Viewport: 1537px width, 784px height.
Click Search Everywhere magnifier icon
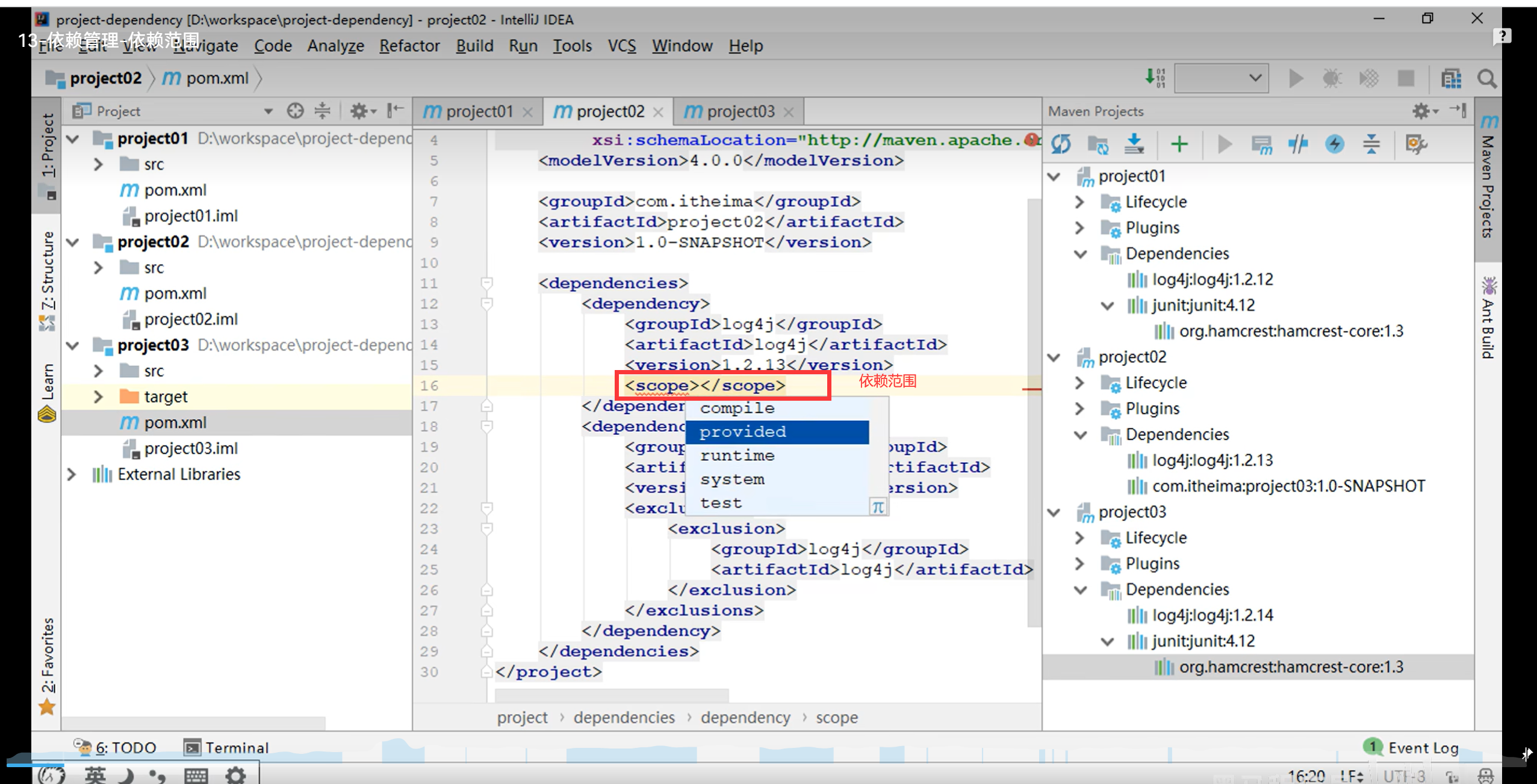1486,79
